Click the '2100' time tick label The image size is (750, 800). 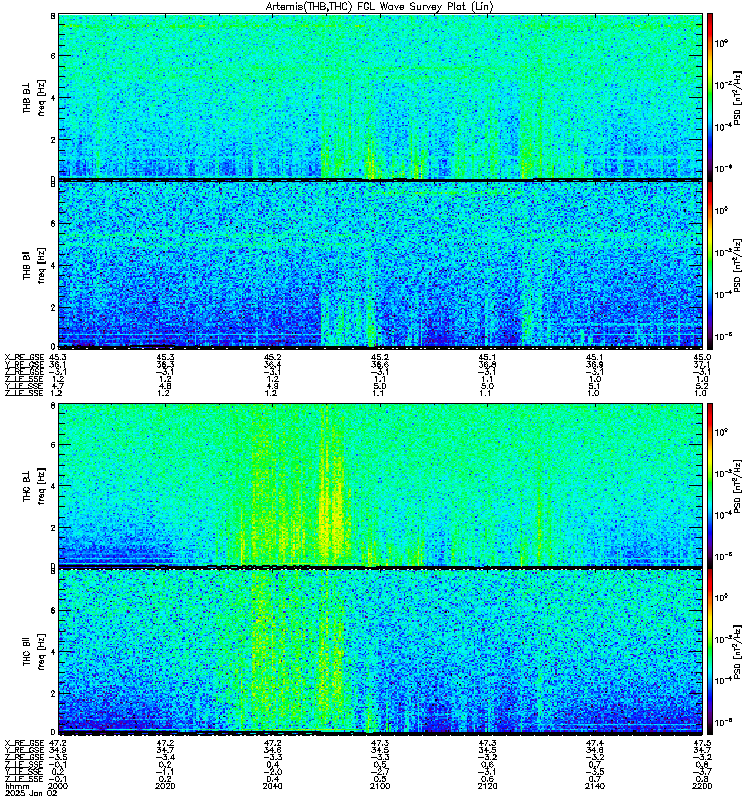(x=380, y=786)
